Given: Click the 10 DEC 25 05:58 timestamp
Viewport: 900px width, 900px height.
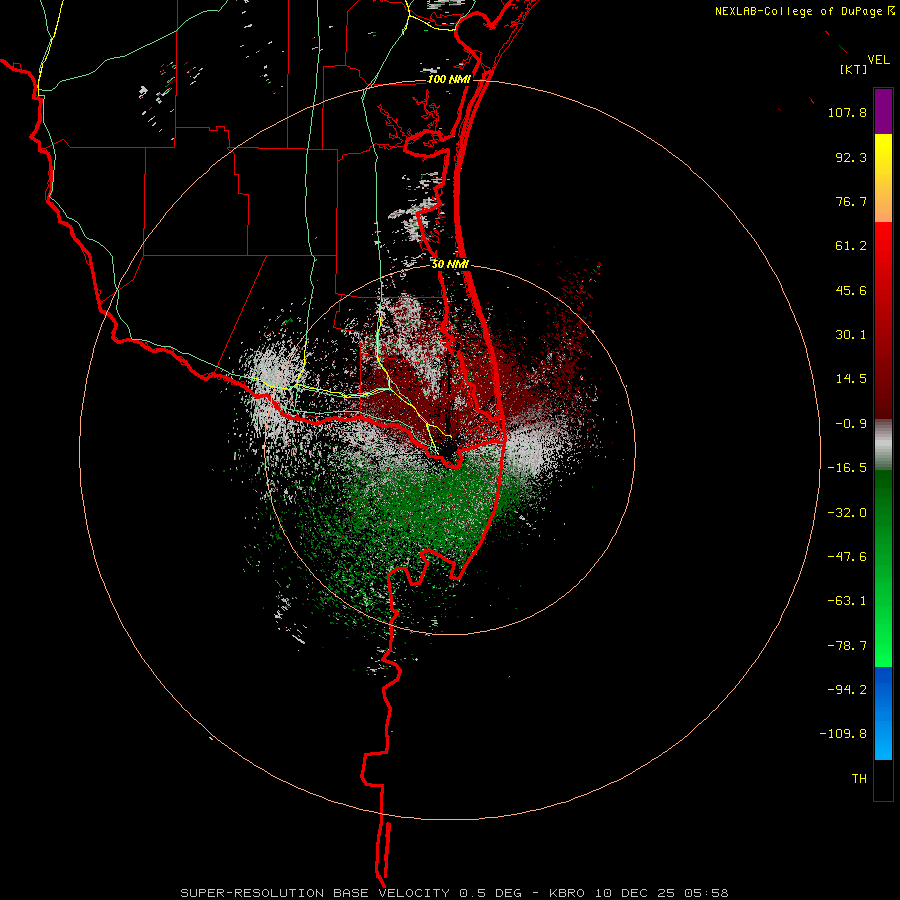Looking at the screenshot, I should click(x=661, y=893).
